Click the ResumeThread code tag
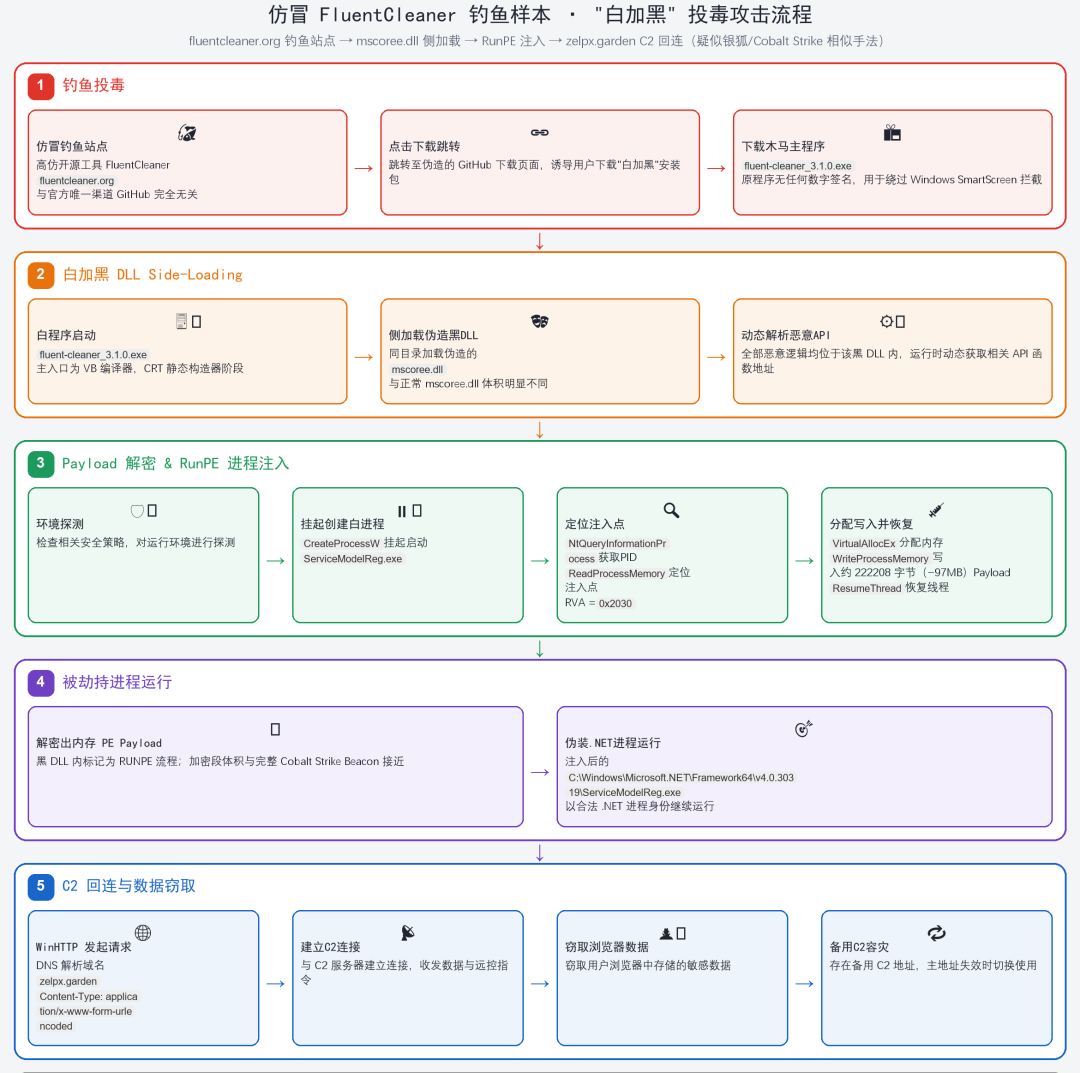 point(866,588)
